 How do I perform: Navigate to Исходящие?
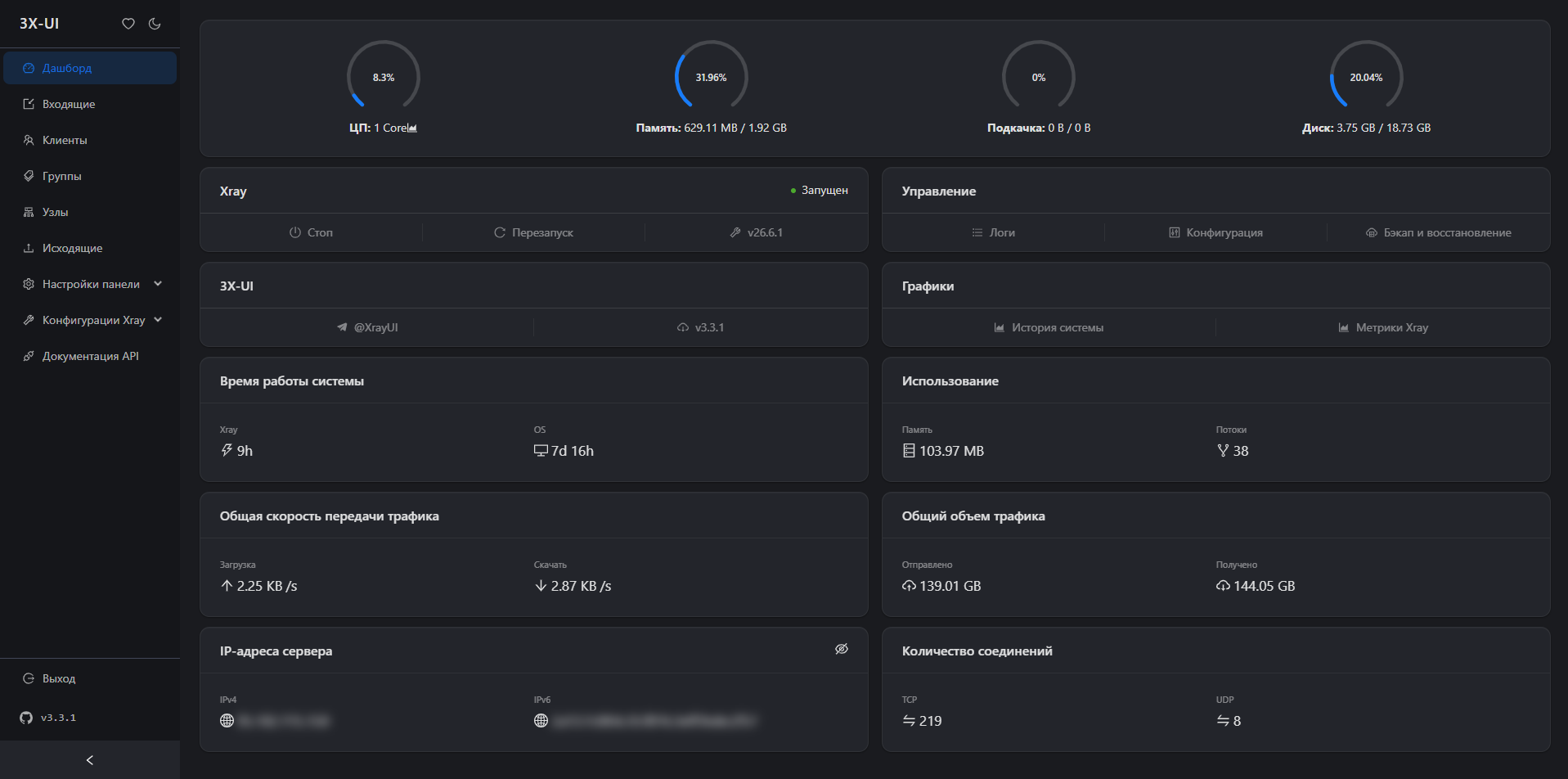point(90,248)
